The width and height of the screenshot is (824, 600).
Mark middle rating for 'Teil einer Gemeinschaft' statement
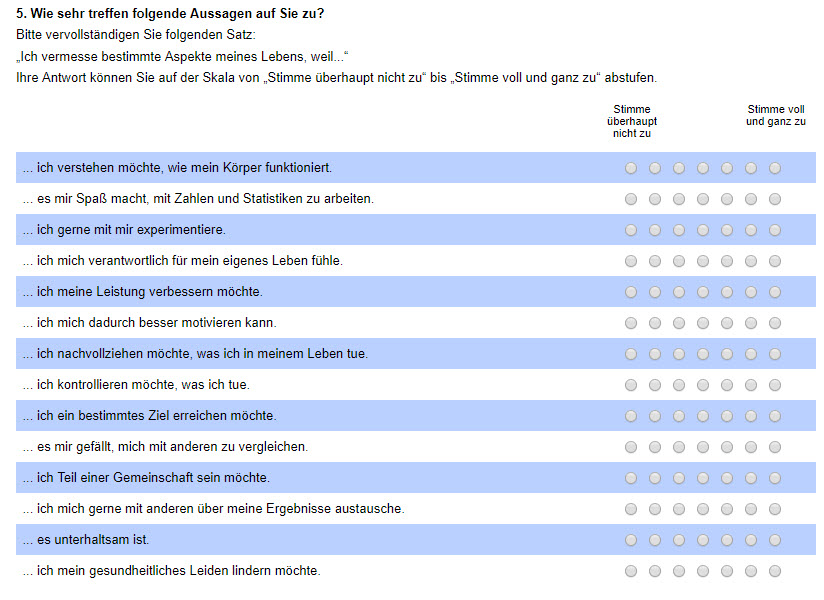[x=703, y=478]
